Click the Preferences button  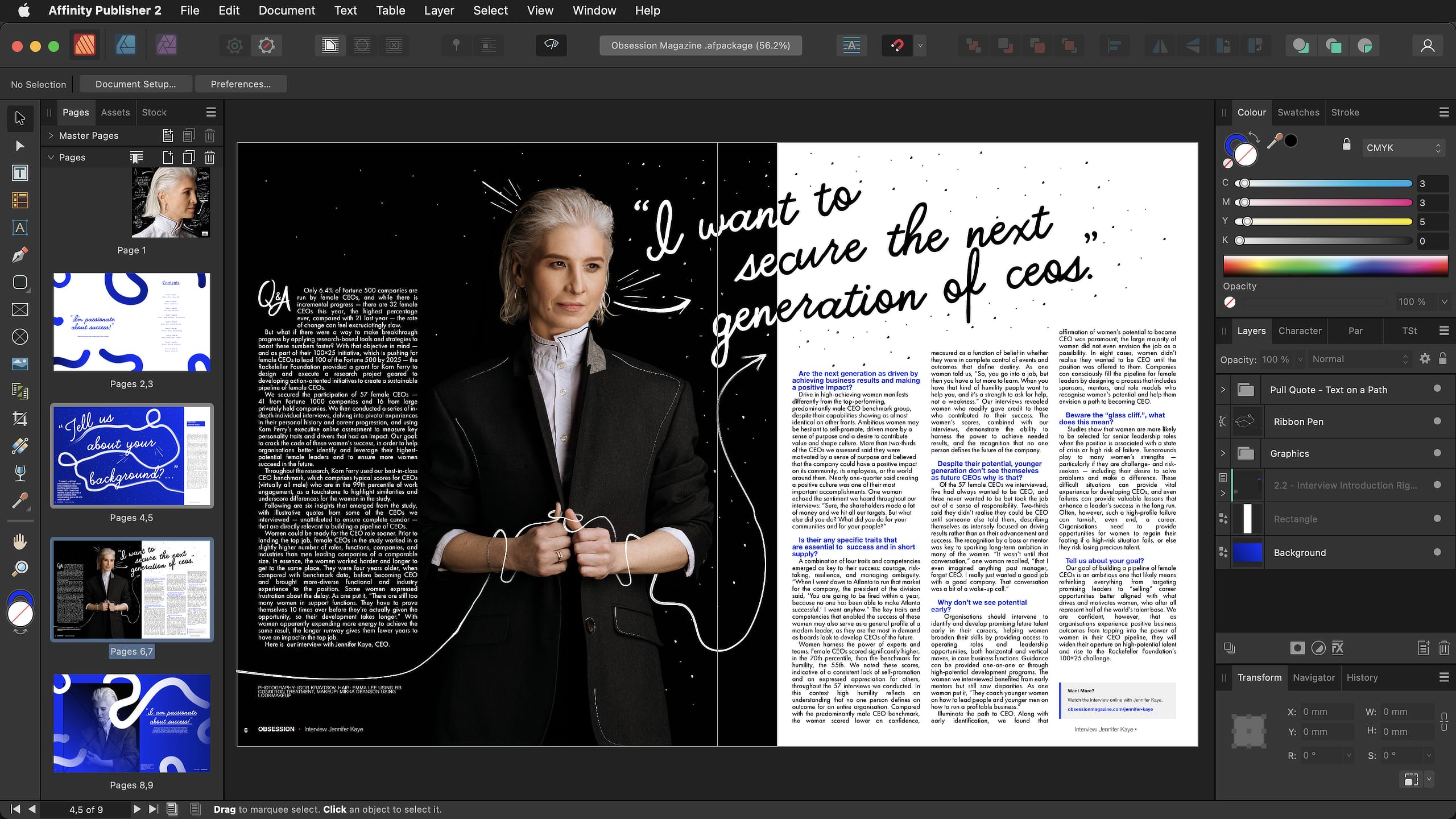pos(239,84)
